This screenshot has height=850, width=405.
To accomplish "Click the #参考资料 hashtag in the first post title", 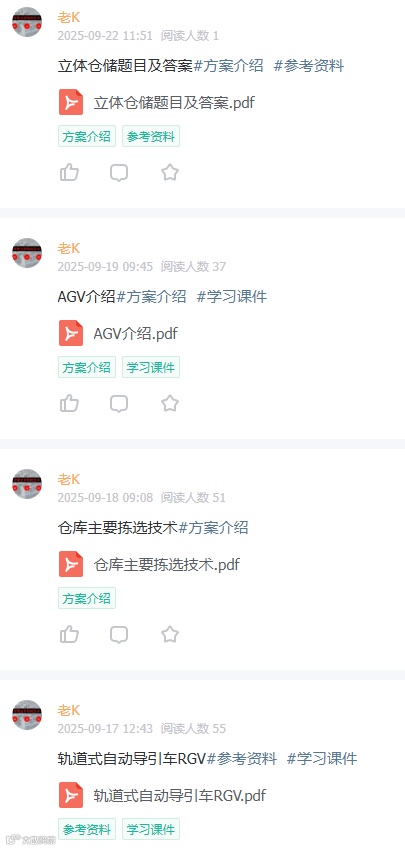I will coord(309,66).
